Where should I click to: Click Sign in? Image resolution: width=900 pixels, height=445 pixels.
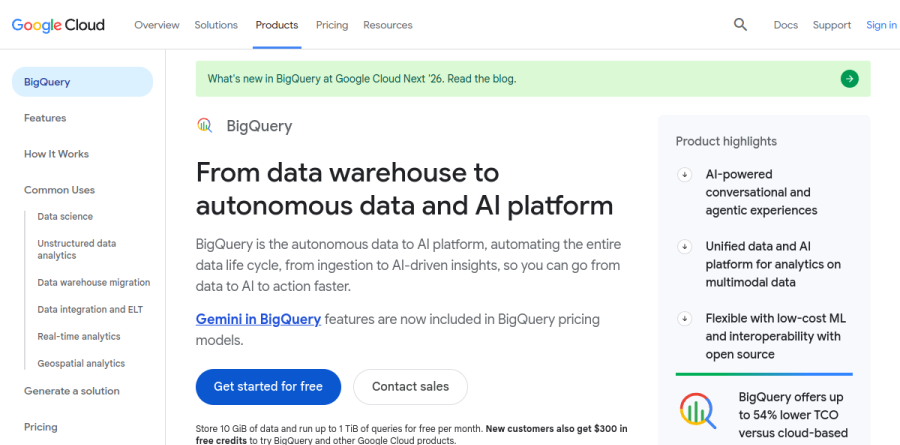pyautogui.click(x=881, y=25)
